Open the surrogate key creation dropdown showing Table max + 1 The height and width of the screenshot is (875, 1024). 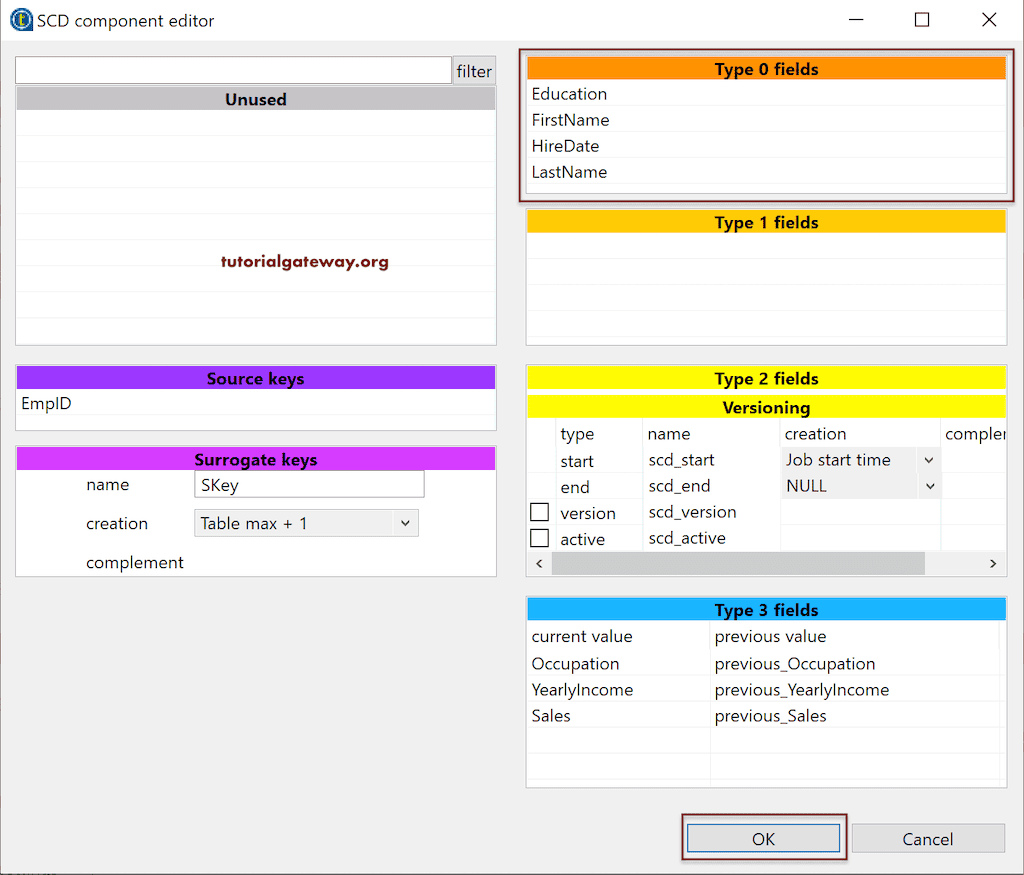tap(306, 522)
